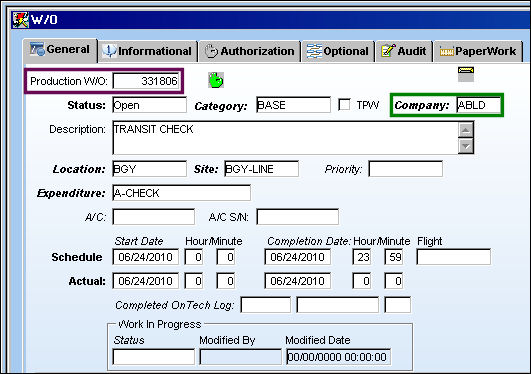The image size is (531, 374).
Task: Click the Work In Progress Status field
Action: [x=154, y=357]
